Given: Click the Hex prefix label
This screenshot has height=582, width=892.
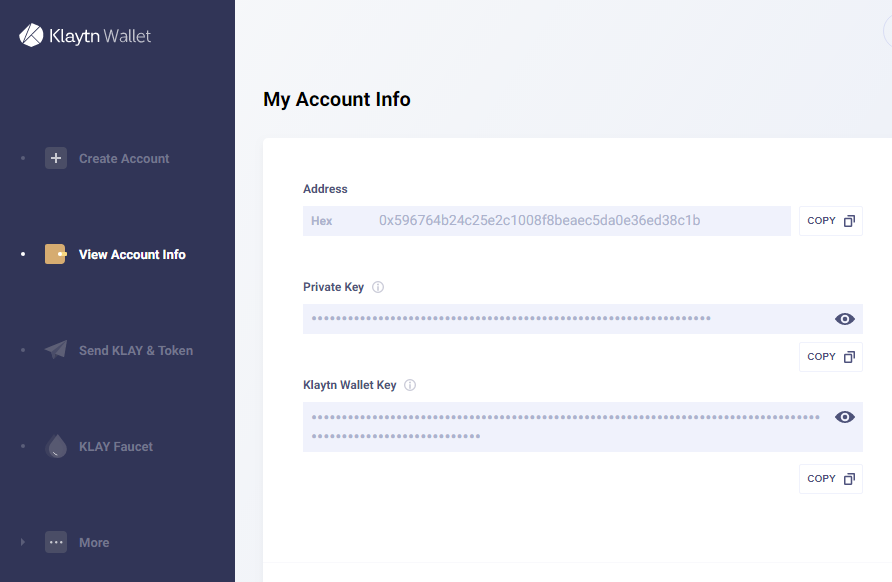Looking at the screenshot, I should [321, 221].
